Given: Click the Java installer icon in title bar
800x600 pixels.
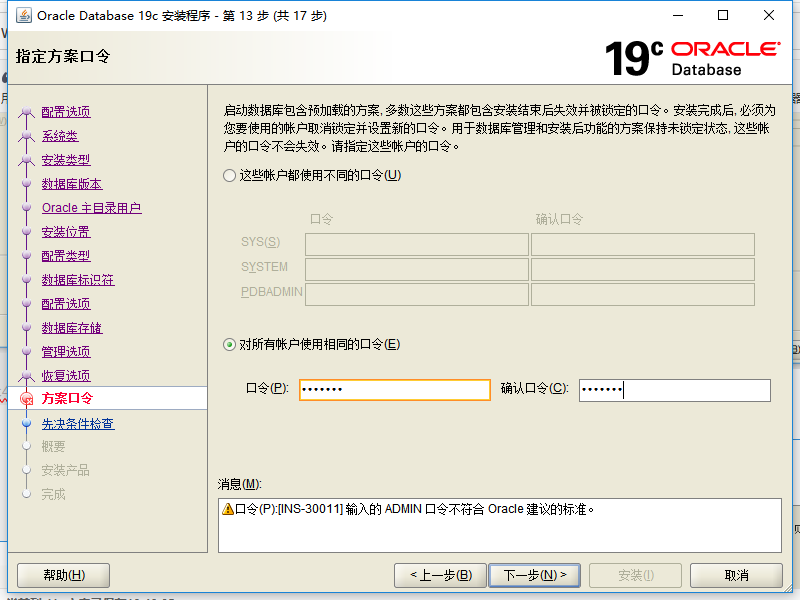Looking at the screenshot, I should tap(23, 15).
